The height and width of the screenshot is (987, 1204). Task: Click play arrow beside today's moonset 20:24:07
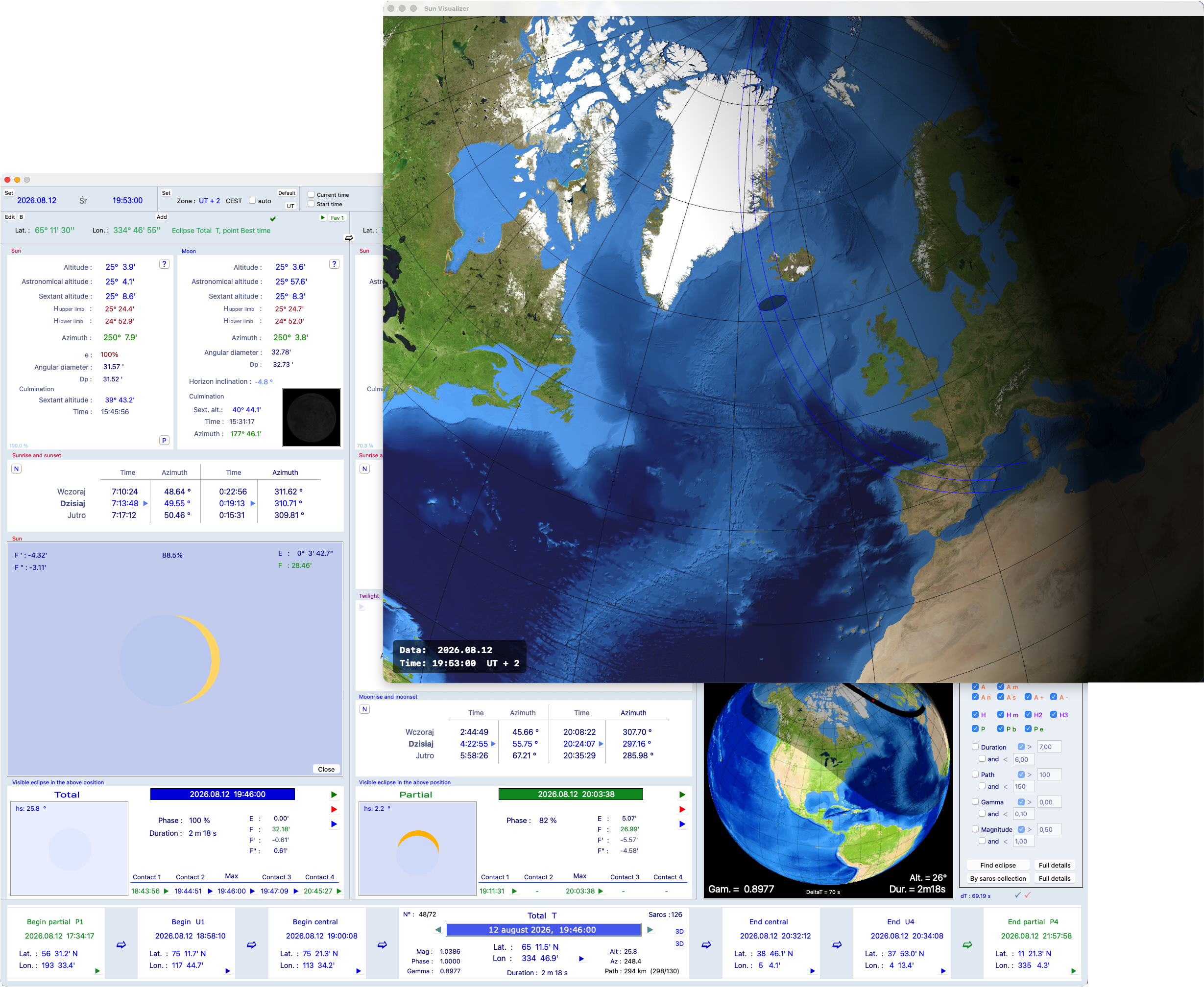pos(601,744)
